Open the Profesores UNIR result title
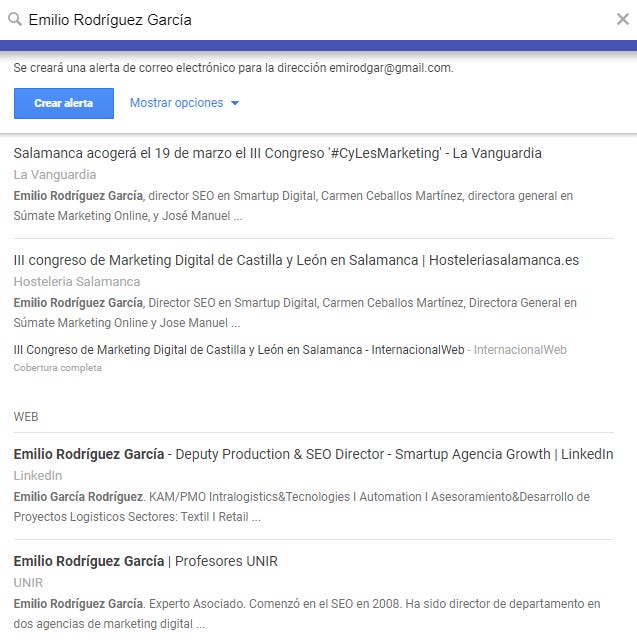This screenshot has height=642, width=637. click(x=145, y=561)
